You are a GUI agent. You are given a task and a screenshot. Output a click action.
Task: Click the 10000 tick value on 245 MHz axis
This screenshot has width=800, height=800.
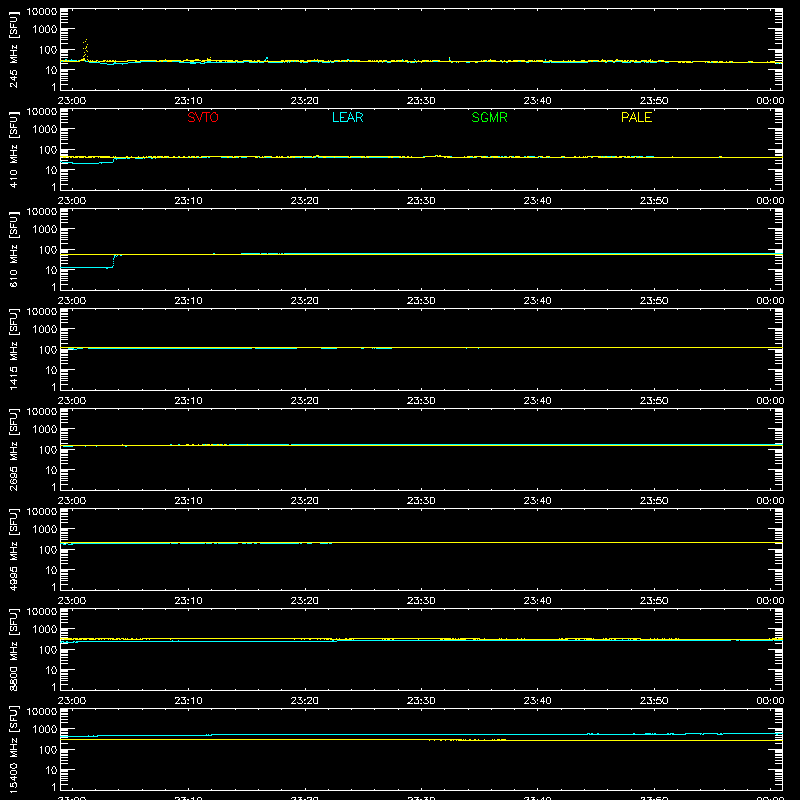pyautogui.click(x=42, y=12)
